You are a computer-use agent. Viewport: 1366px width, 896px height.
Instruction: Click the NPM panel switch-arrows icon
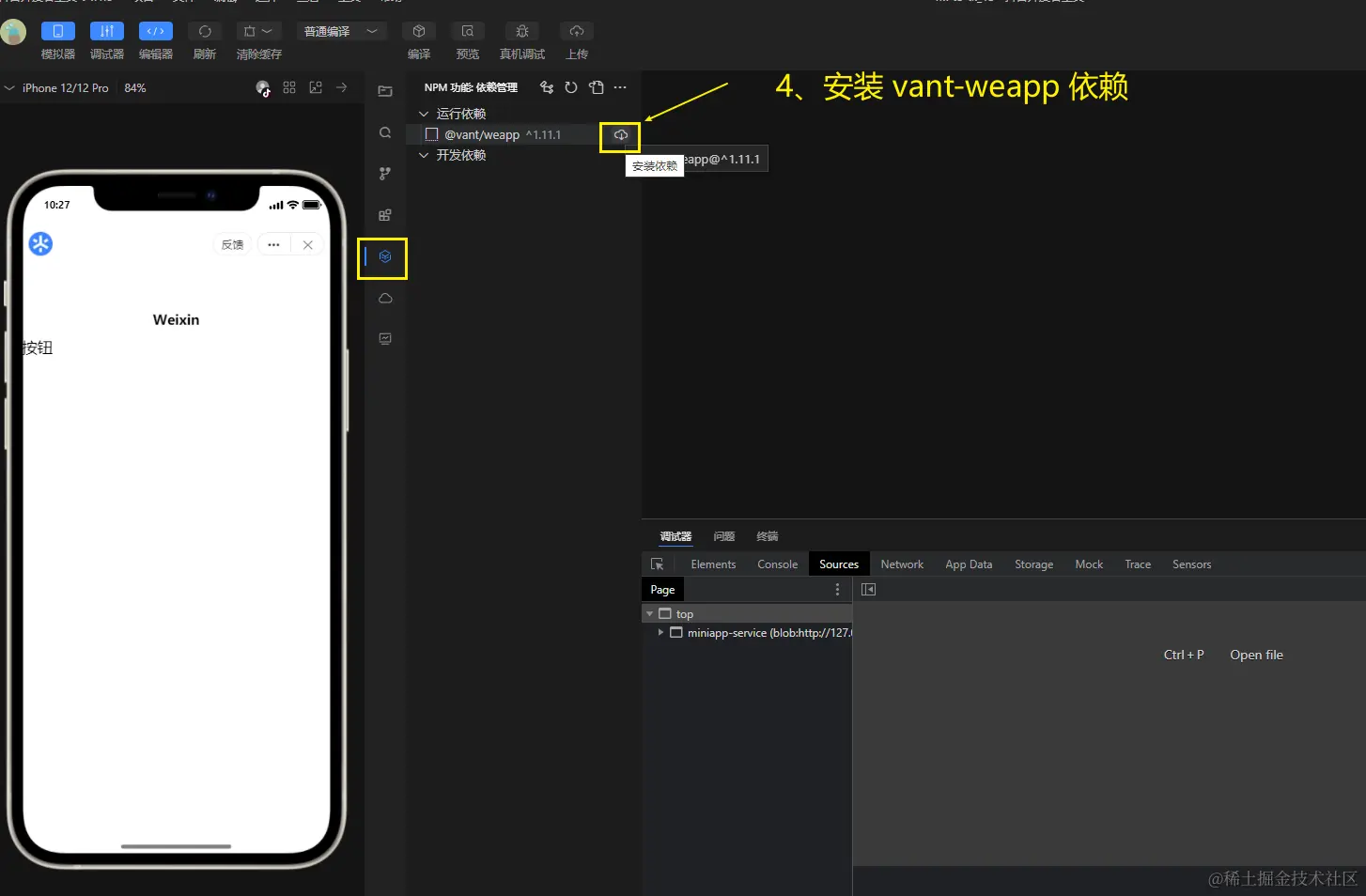click(x=547, y=87)
